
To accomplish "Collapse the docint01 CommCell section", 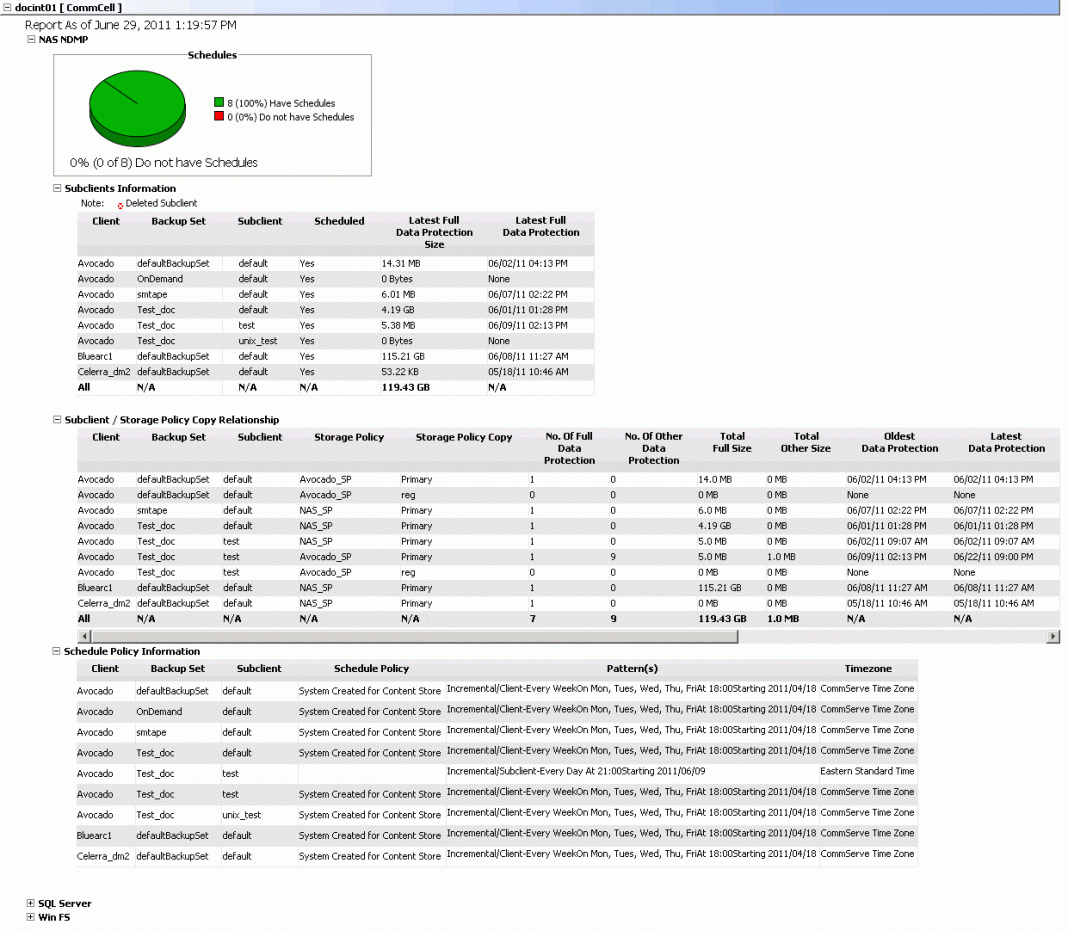I will click(7, 7).
